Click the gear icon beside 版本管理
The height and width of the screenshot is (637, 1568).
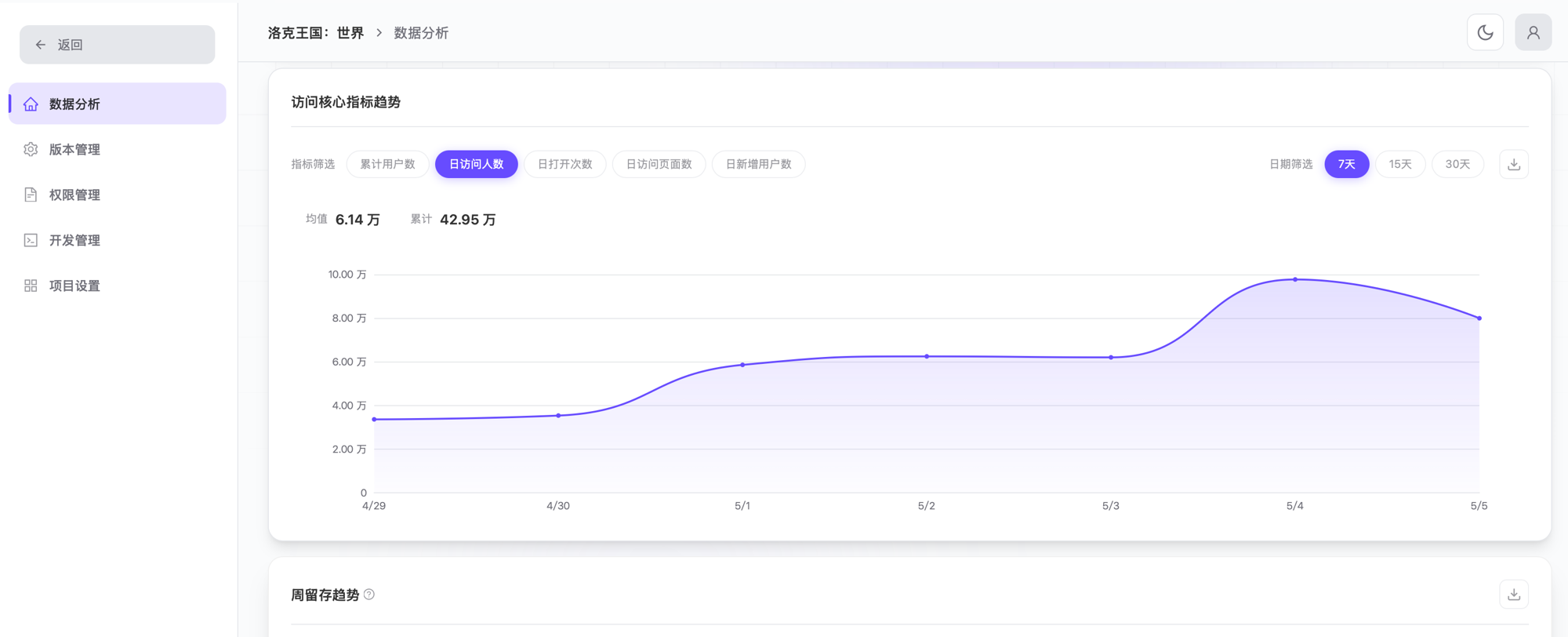pos(31,149)
